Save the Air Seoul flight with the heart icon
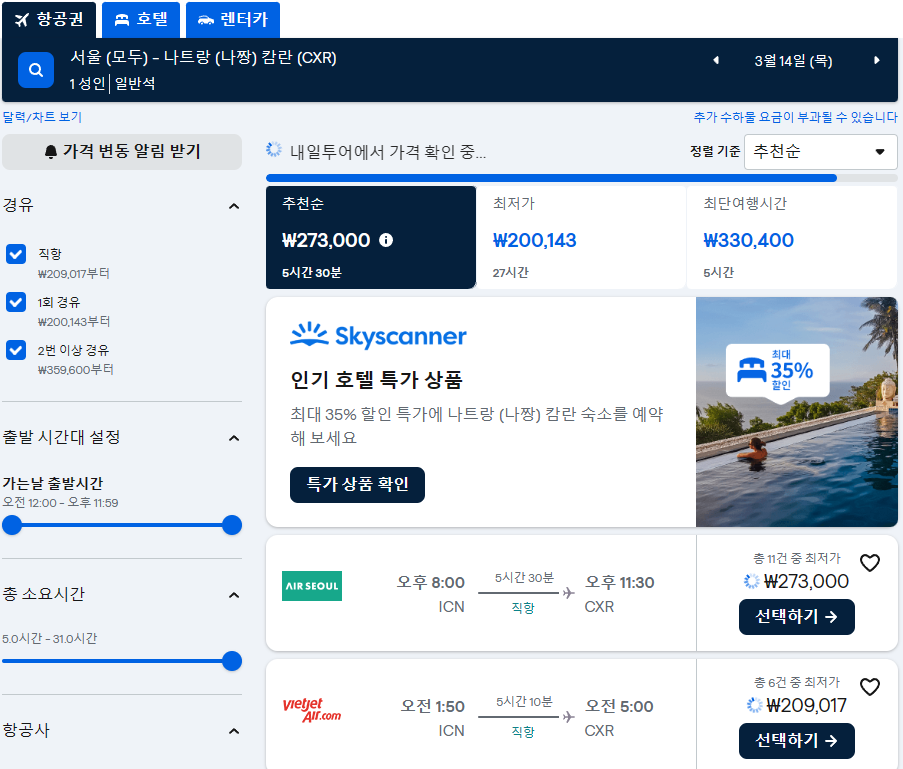The image size is (903, 769). click(869, 563)
